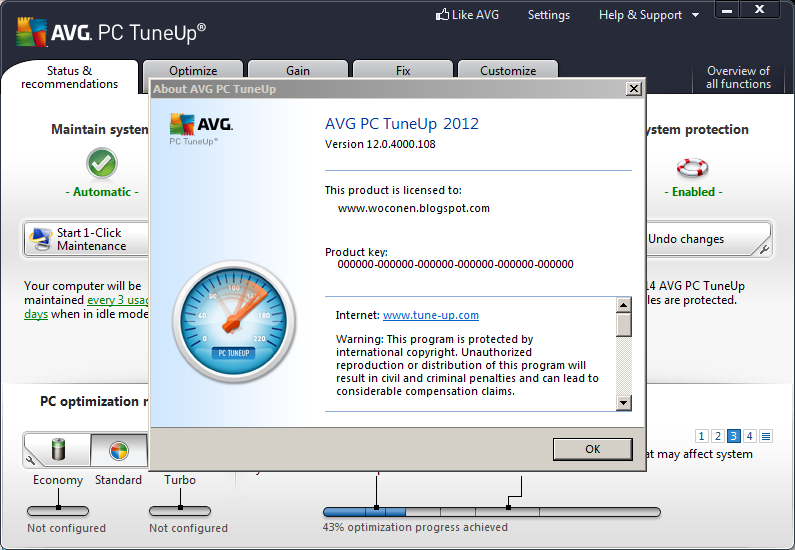
Task: Click the Economy mode label
Action: coord(58,480)
